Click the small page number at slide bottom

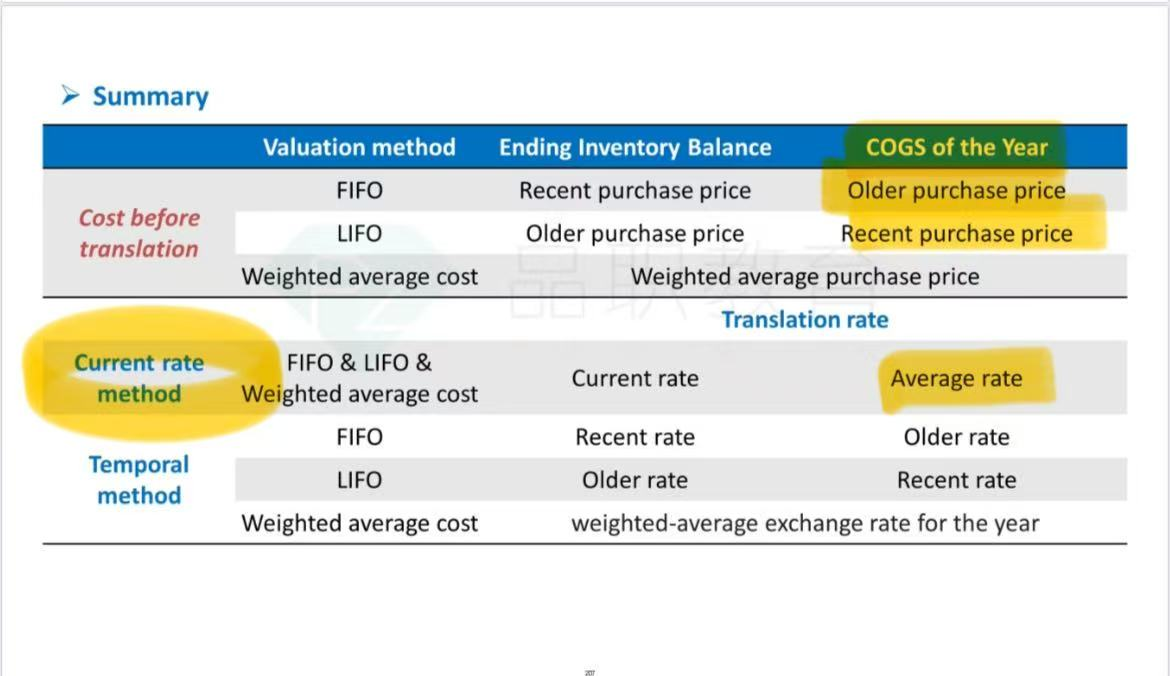point(589,672)
